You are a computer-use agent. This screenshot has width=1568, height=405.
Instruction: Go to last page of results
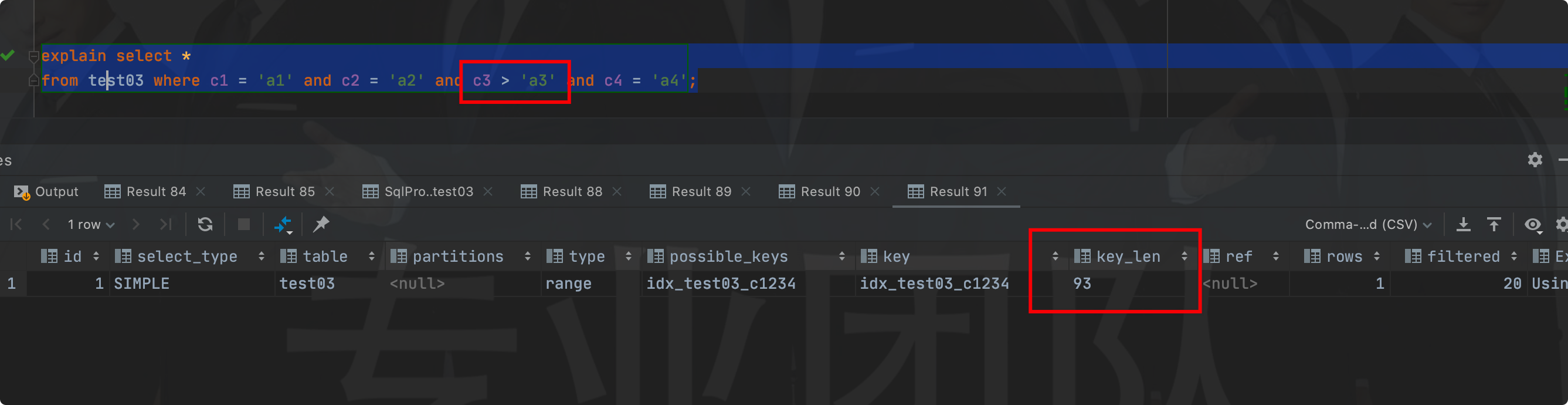(x=165, y=225)
